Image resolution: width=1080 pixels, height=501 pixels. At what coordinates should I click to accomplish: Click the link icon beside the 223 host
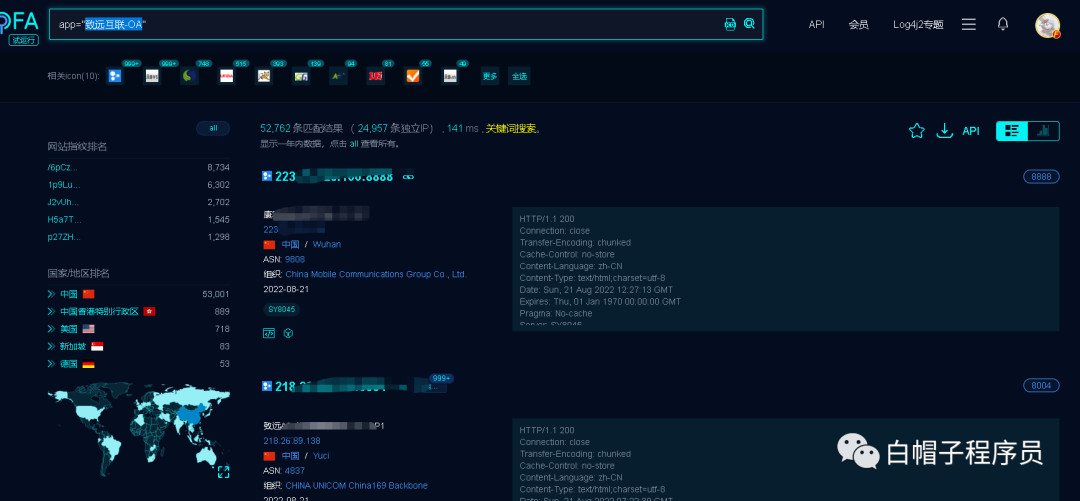[x=407, y=177]
